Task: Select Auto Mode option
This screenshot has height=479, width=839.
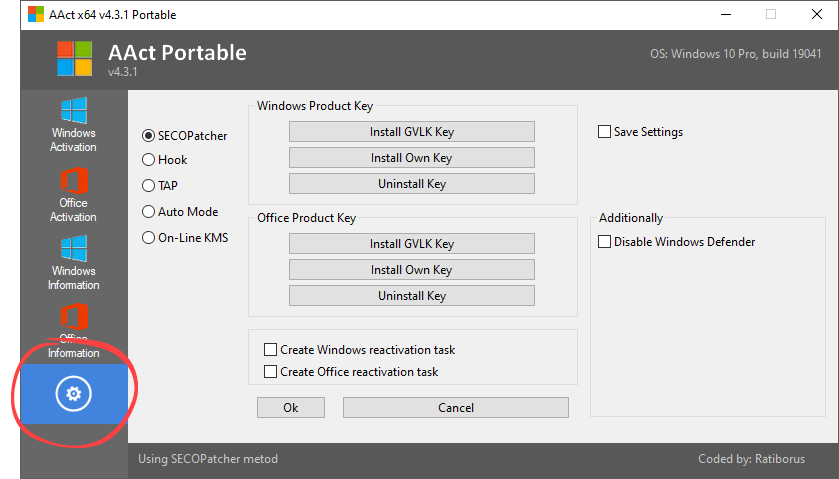Action: point(180,211)
